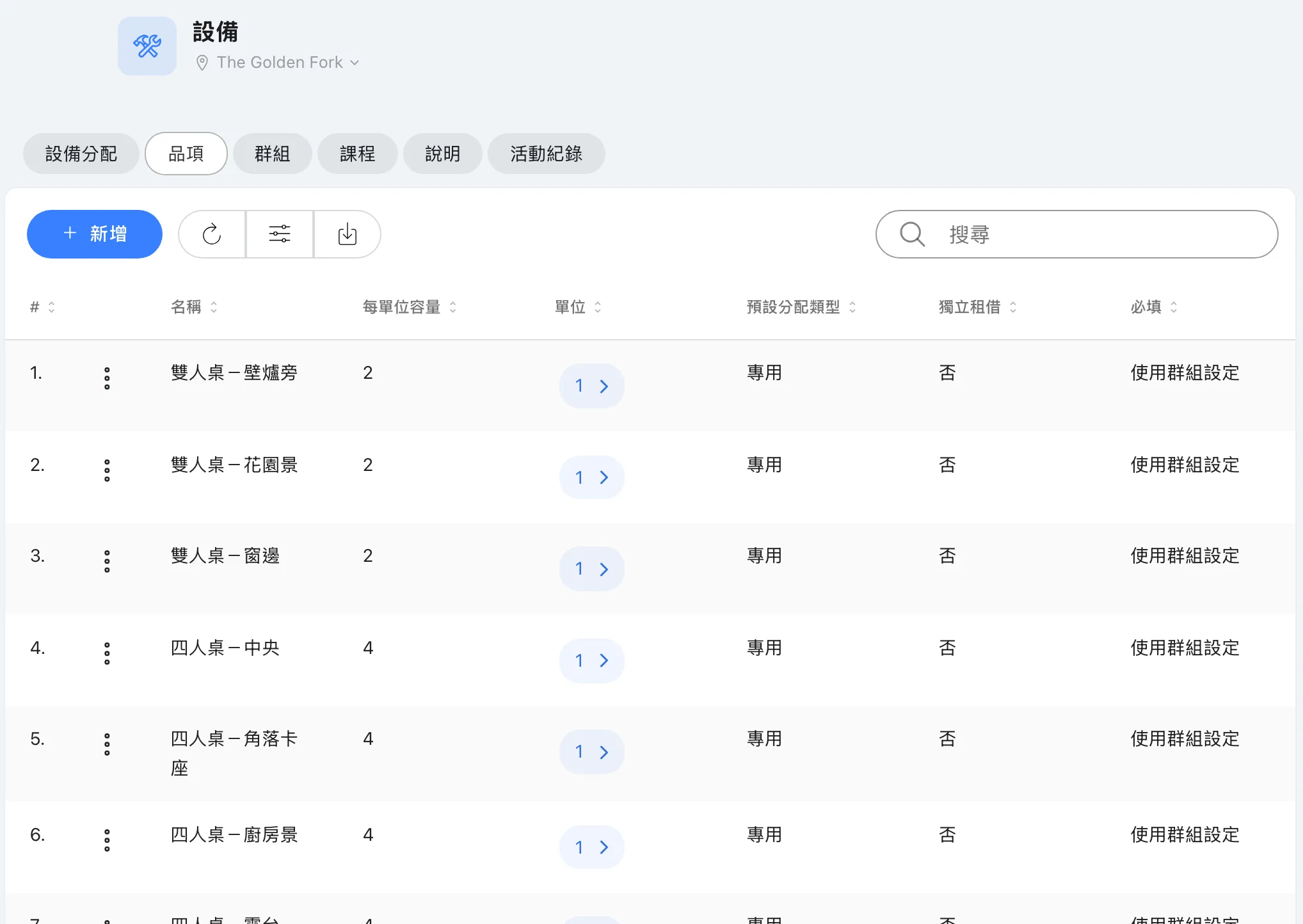Expand units badge for 雙人桌－壁爐旁
The width and height of the screenshot is (1303, 924).
[x=592, y=386]
